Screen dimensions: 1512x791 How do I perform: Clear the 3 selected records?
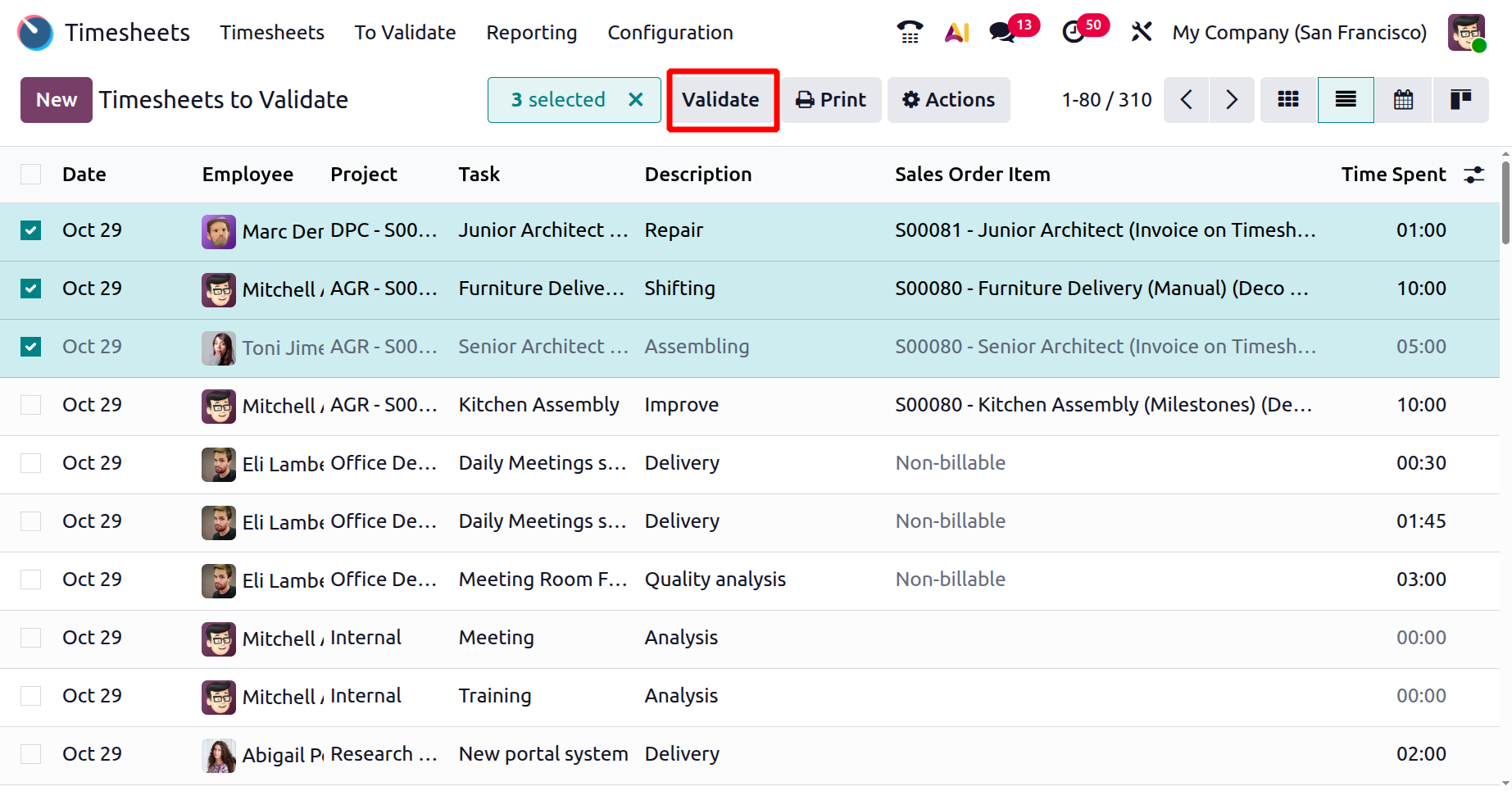635,100
